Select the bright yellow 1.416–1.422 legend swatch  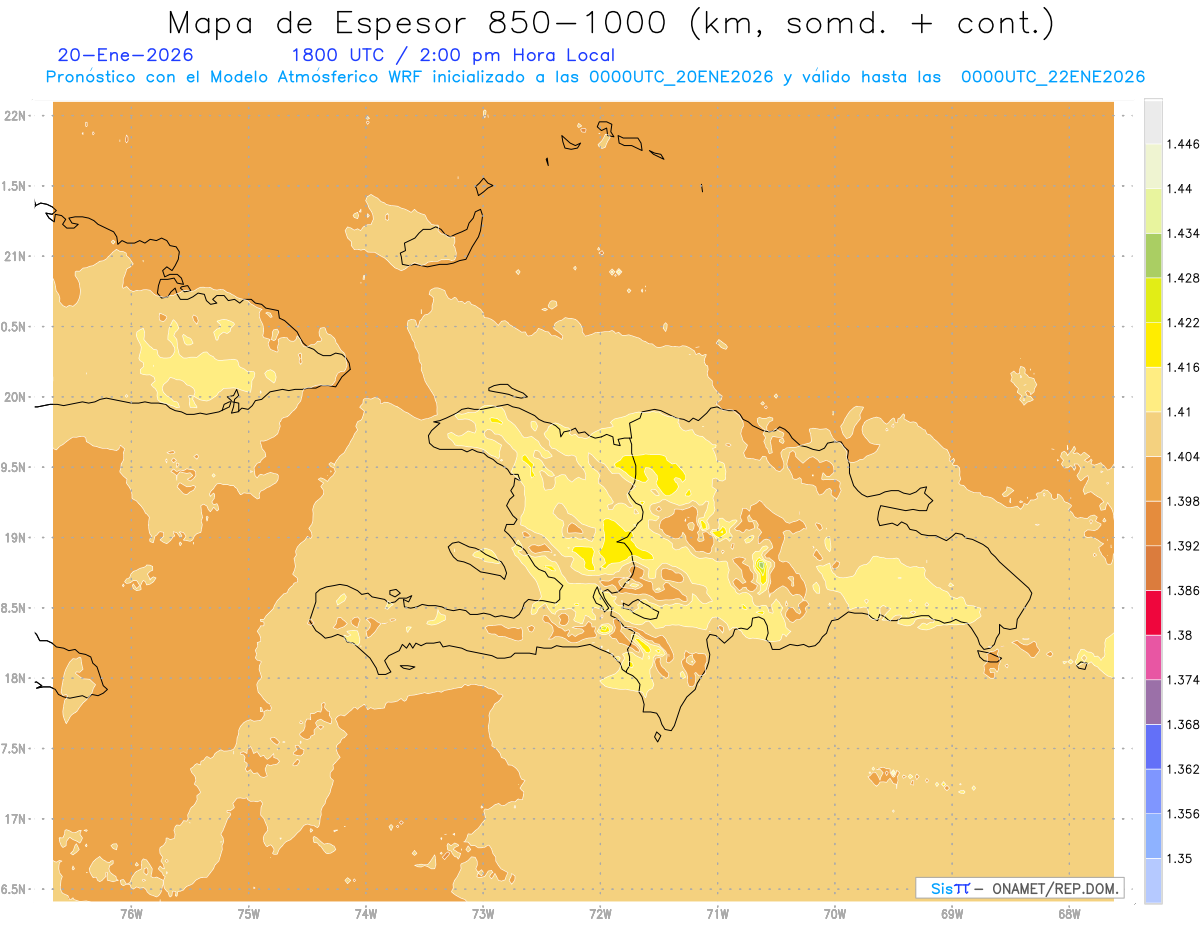click(1153, 345)
